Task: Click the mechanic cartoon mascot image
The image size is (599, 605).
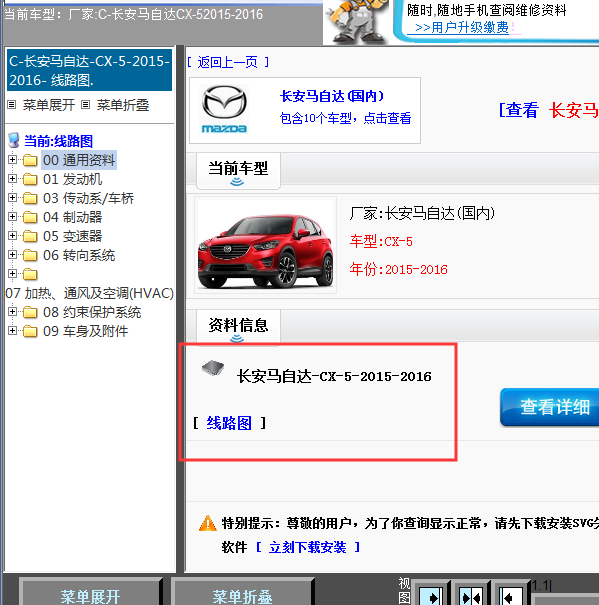Action: point(357,21)
